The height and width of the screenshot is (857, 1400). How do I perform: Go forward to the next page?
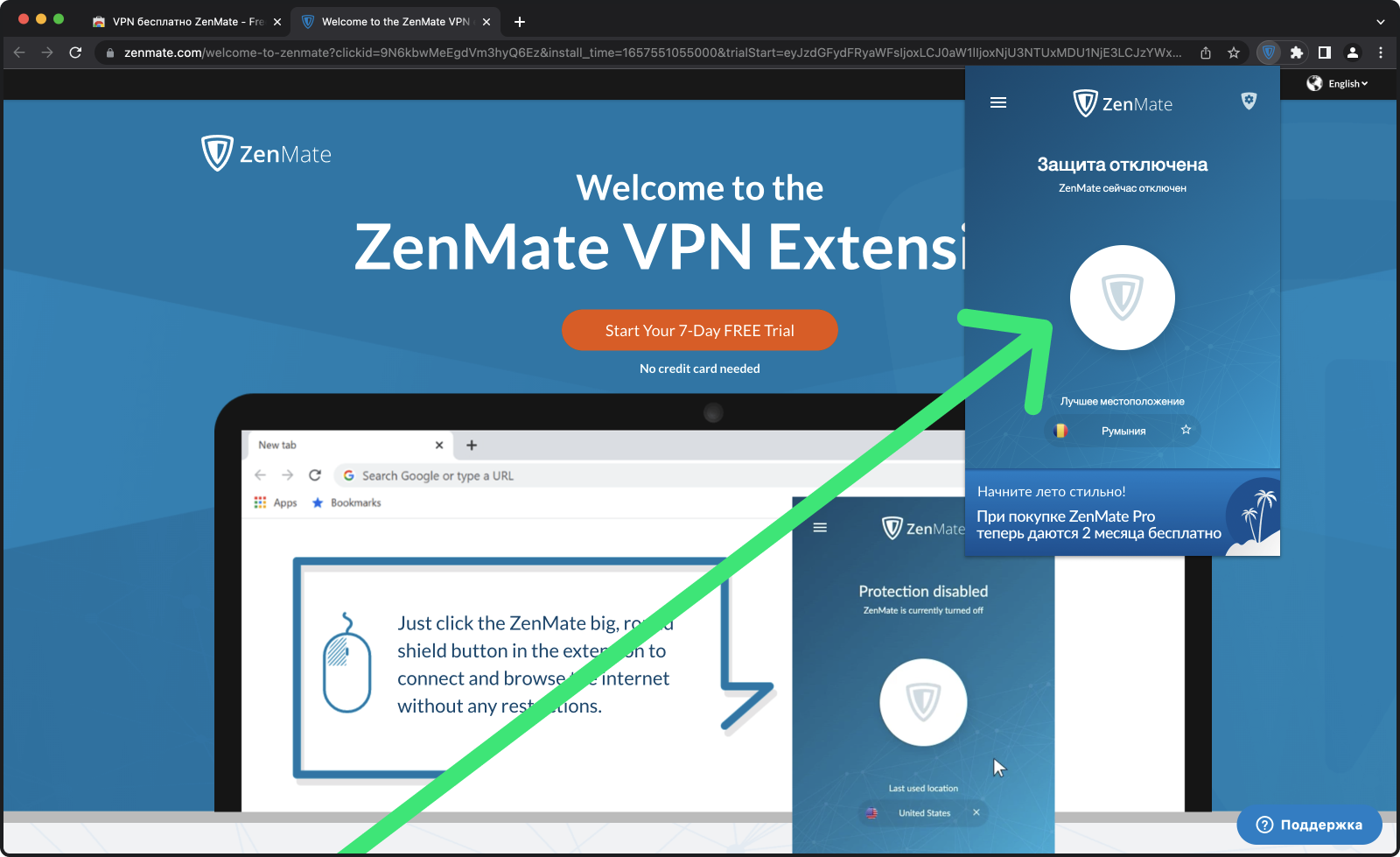pyautogui.click(x=47, y=53)
